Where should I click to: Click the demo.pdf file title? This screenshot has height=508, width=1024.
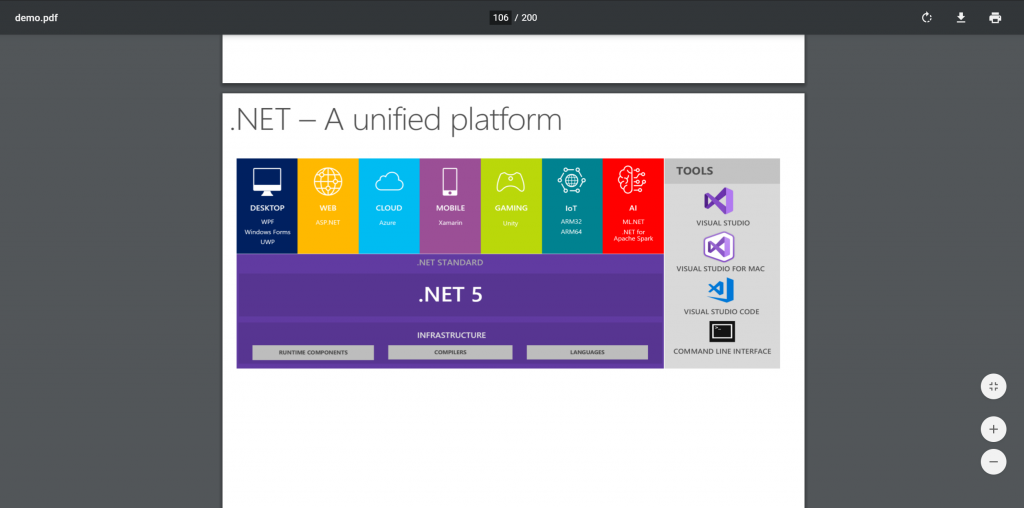point(36,18)
